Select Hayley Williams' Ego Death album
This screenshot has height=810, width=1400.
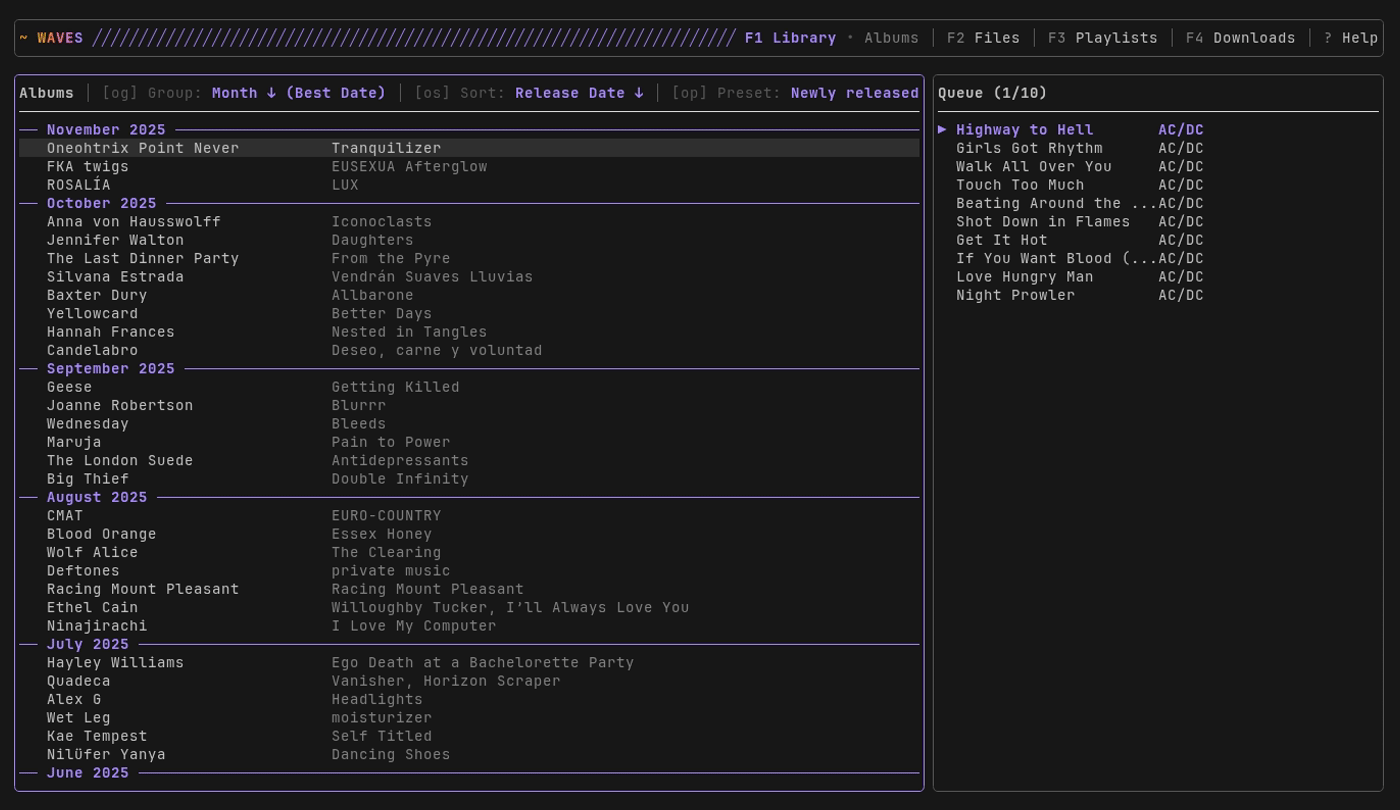tap(469, 663)
